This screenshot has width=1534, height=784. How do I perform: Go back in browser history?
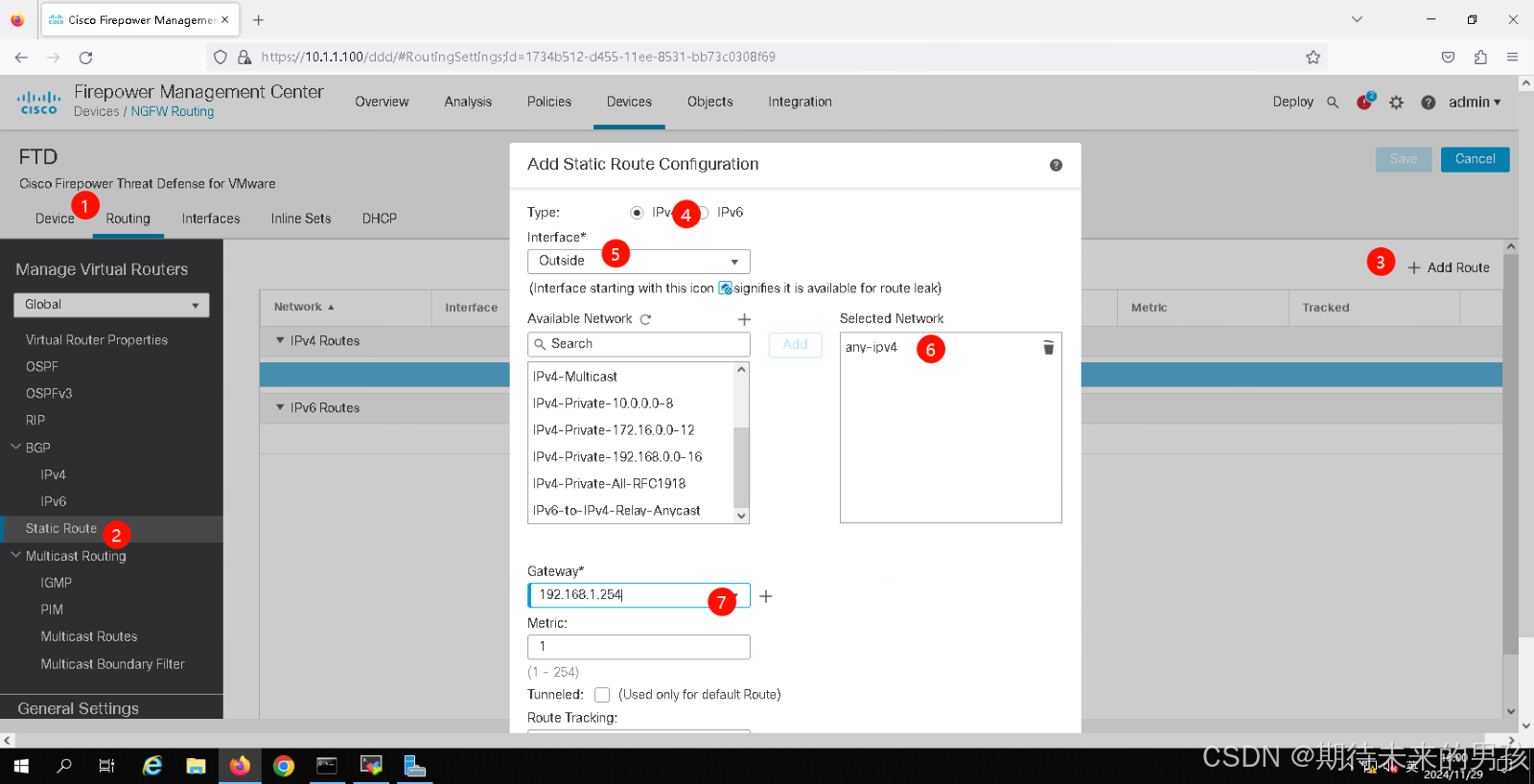click(x=21, y=58)
